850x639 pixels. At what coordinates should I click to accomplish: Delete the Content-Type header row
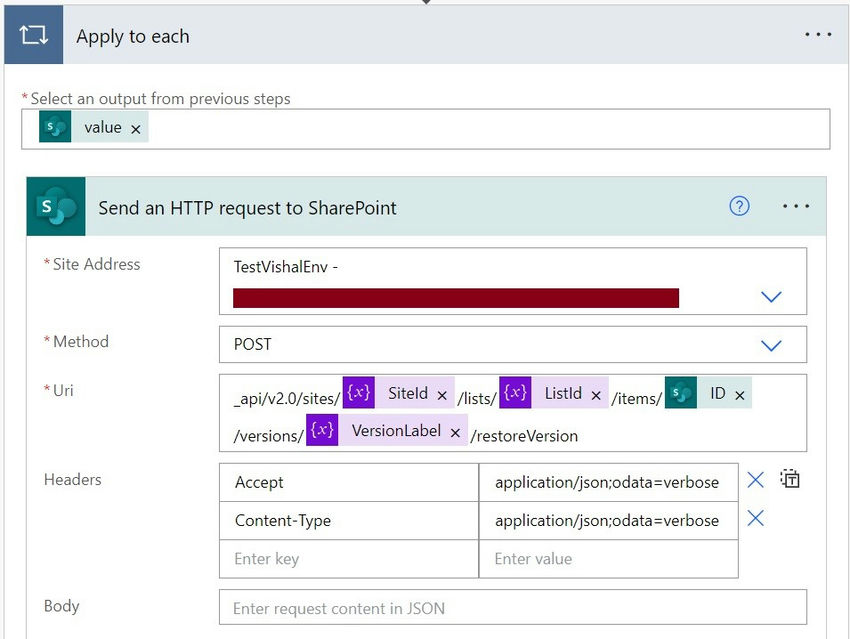pyautogui.click(x=755, y=518)
